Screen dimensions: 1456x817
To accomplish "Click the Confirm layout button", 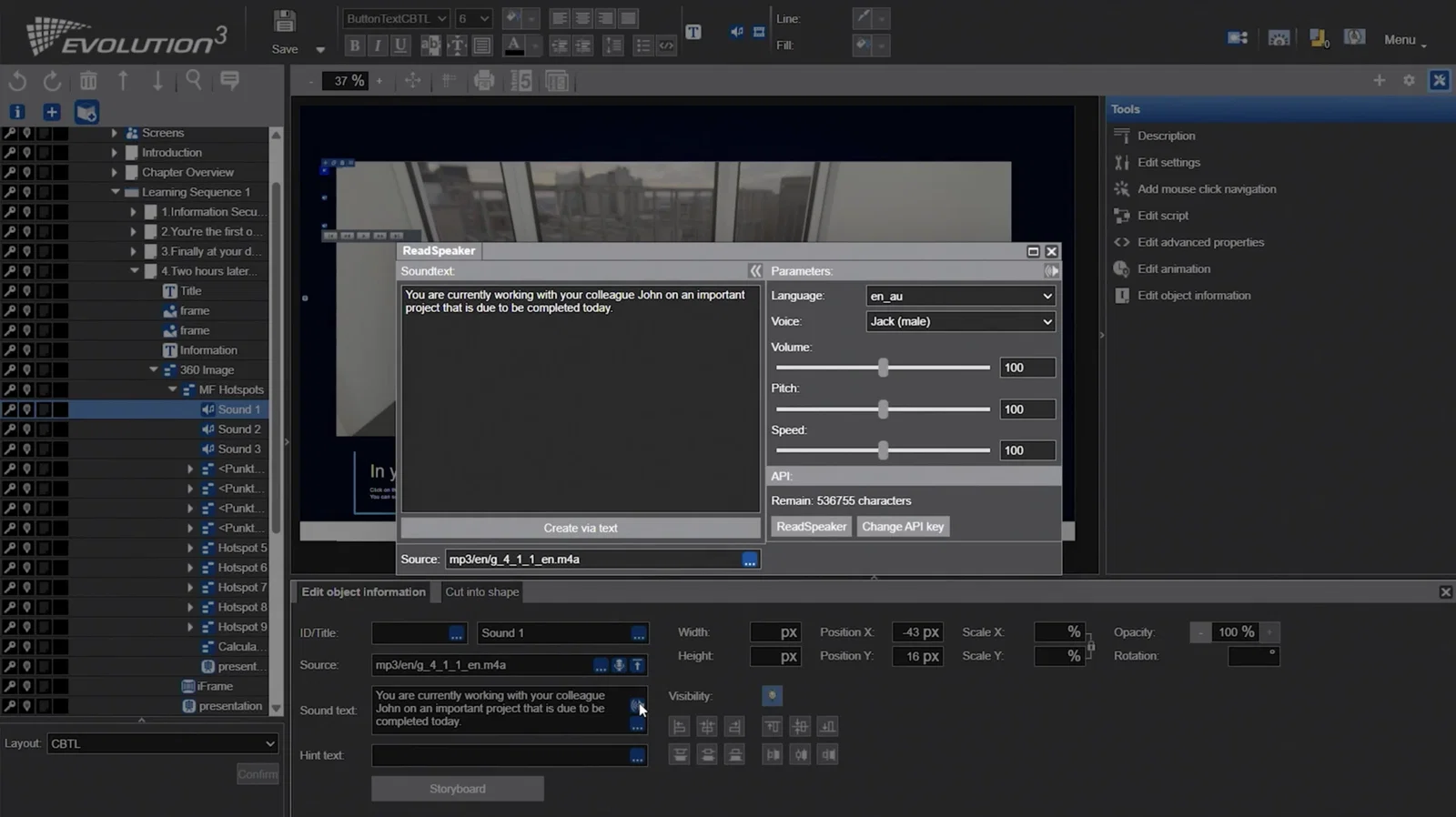I will 258,774.
